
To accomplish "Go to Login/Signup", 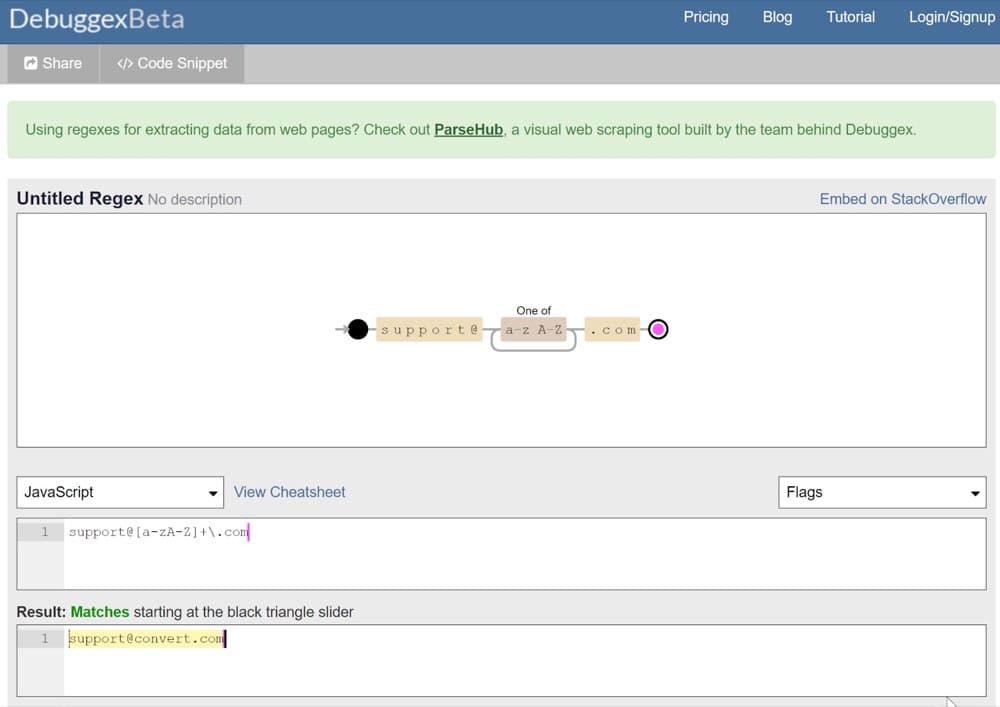I will point(952,17).
